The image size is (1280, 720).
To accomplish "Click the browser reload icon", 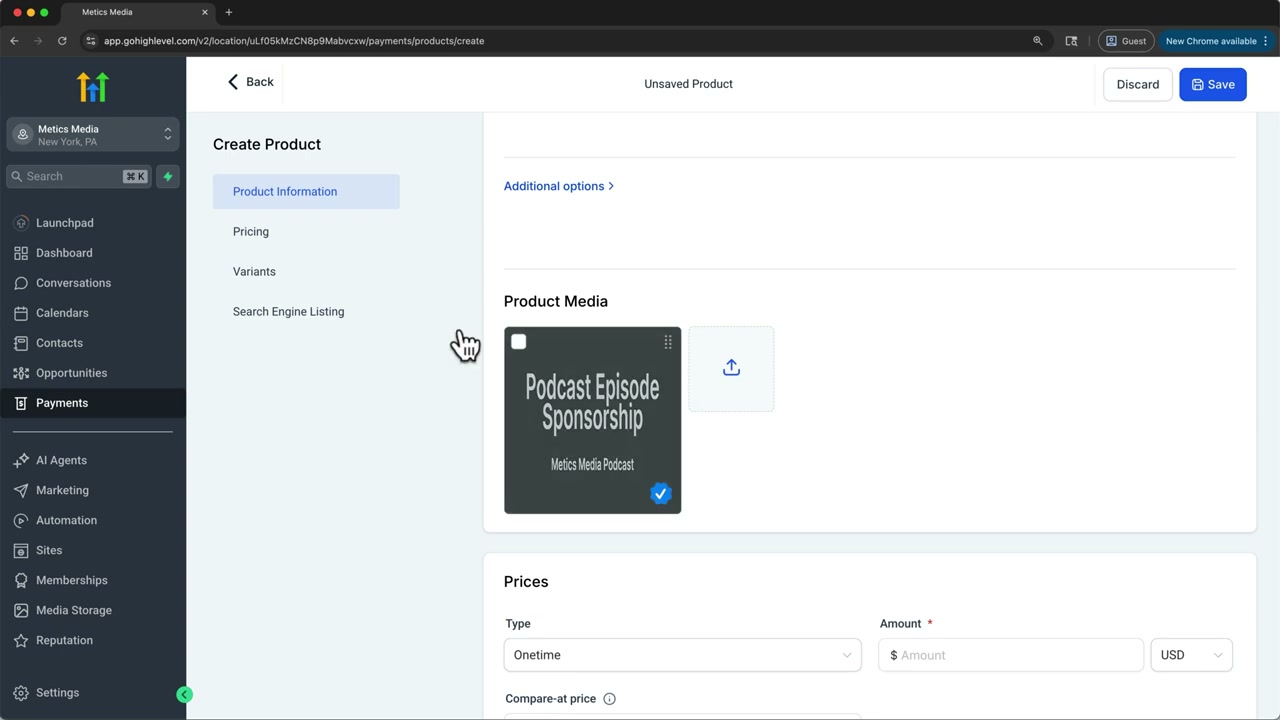I will [62, 41].
